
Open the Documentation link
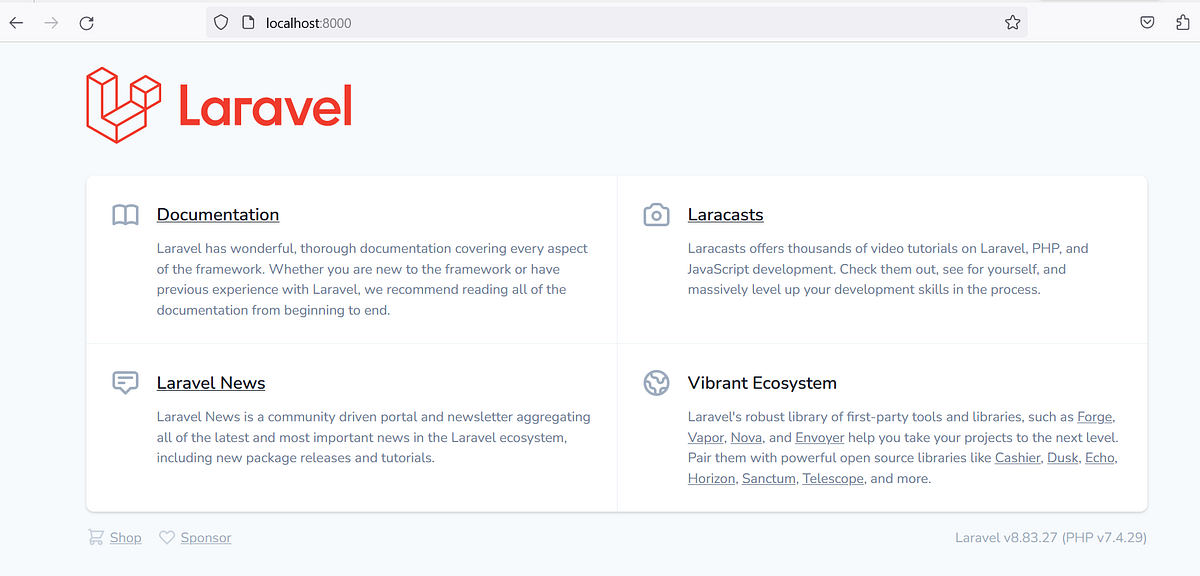[218, 214]
